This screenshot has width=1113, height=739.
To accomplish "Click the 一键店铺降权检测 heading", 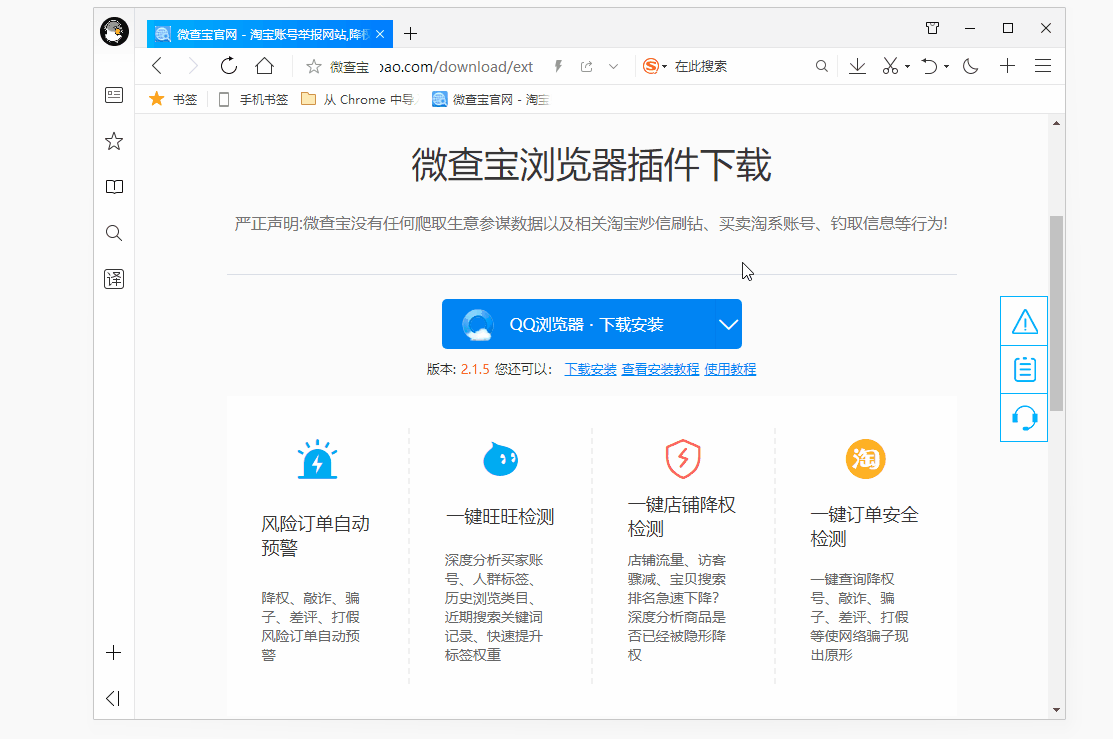I will pos(681,517).
